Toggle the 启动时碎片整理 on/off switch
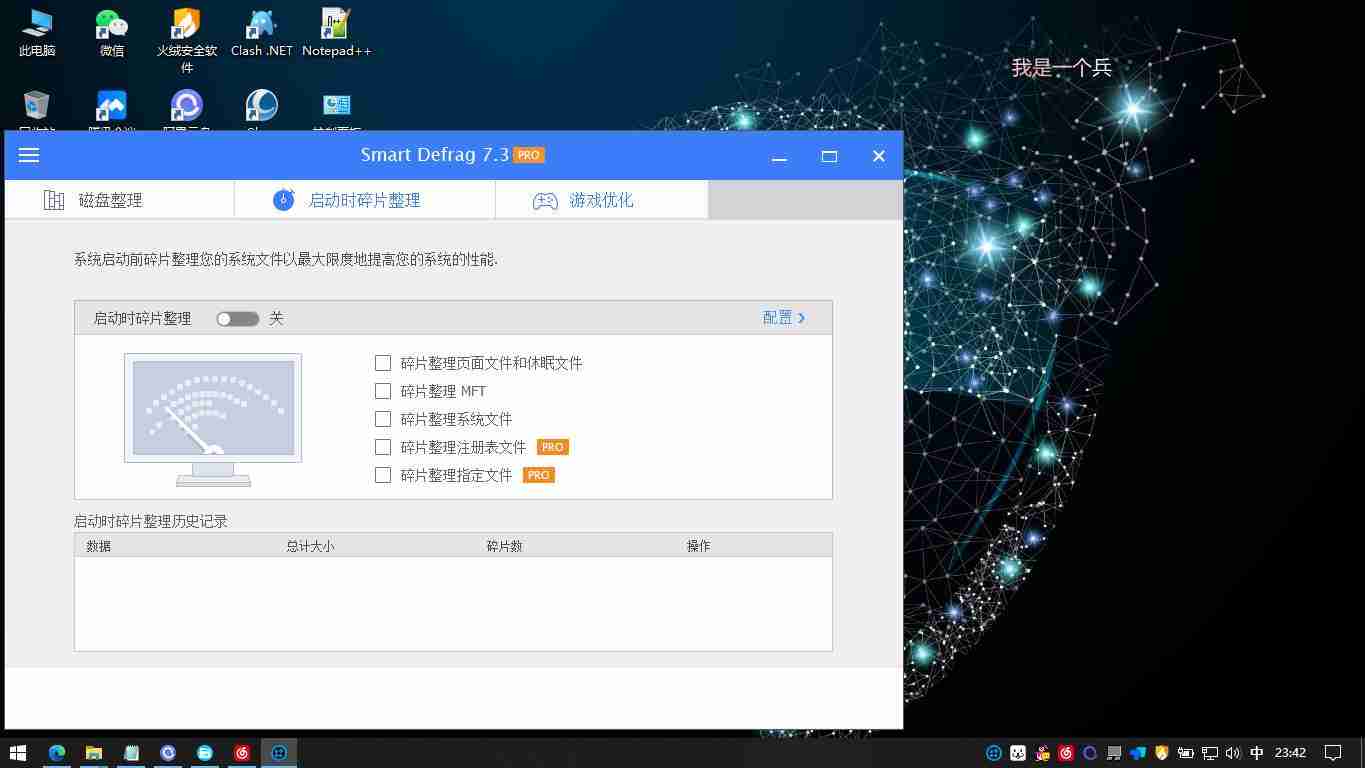Viewport: 1365px width, 768px height. click(x=238, y=319)
